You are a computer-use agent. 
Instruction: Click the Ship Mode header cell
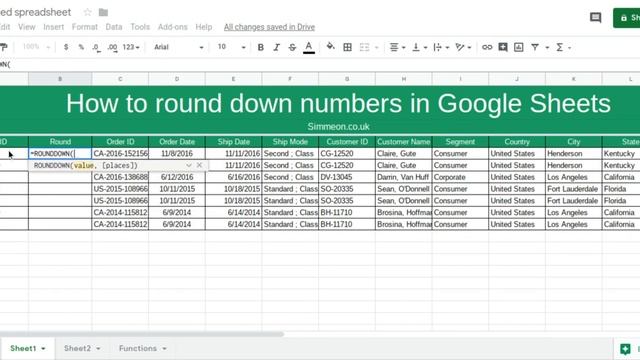(x=290, y=142)
